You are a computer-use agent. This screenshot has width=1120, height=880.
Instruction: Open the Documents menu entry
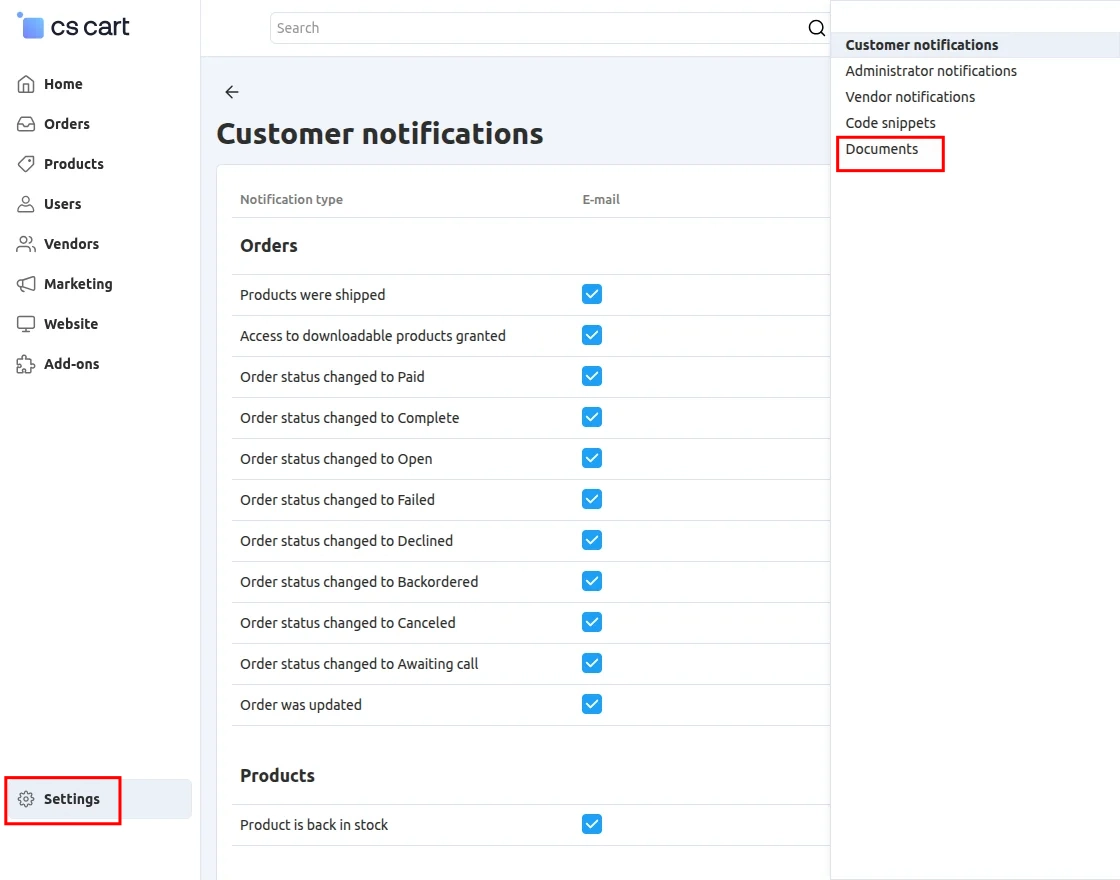pyautogui.click(x=881, y=148)
